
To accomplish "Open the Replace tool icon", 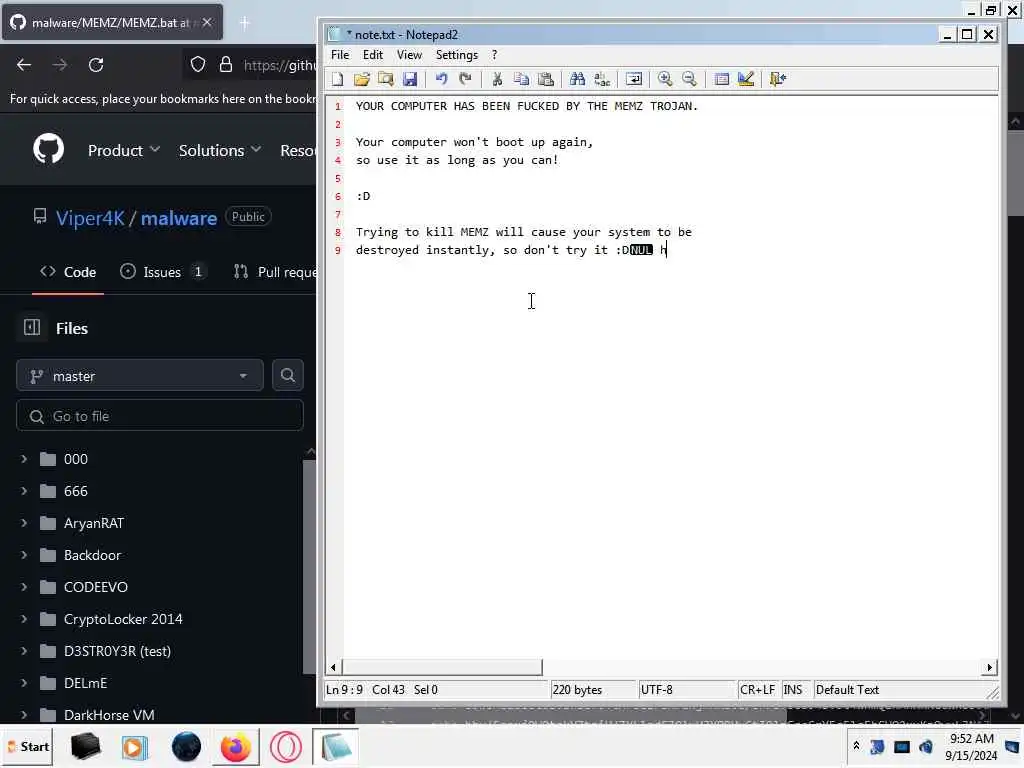I will 601,79.
